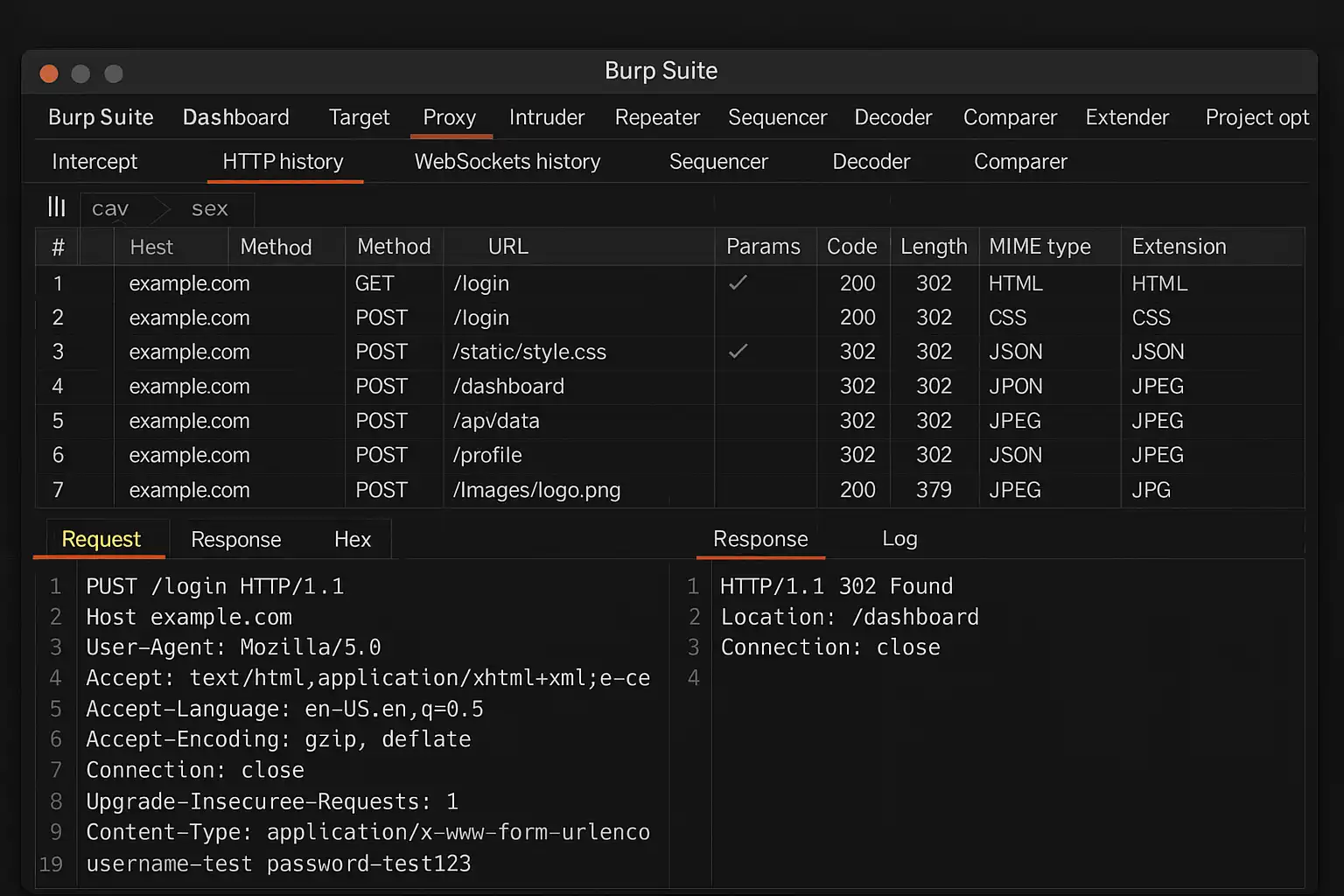Select the Proxy tab
This screenshot has height=896, width=1344.
tap(450, 117)
